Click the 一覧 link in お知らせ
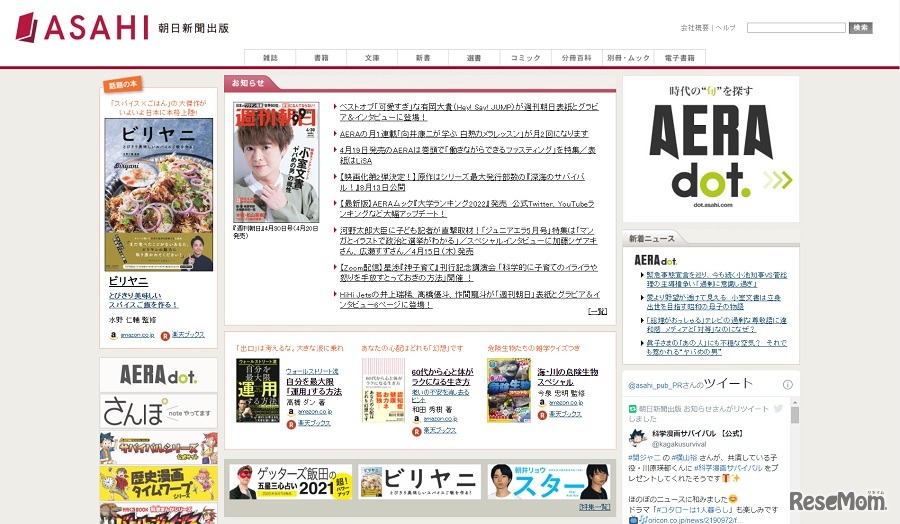Image resolution: width=900 pixels, height=524 pixels. 598,311
